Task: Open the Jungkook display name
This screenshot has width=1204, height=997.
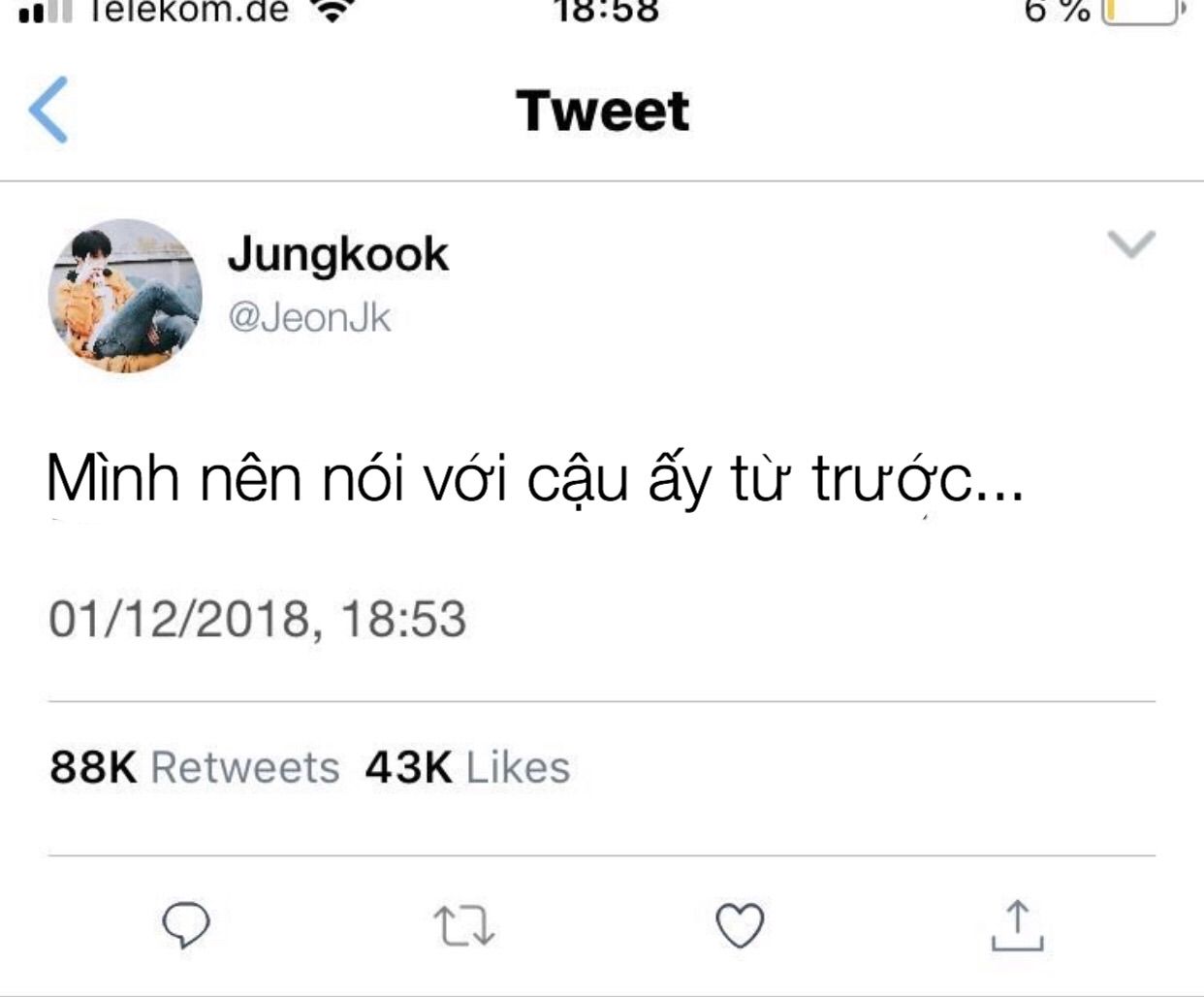Action: pos(338,255)
